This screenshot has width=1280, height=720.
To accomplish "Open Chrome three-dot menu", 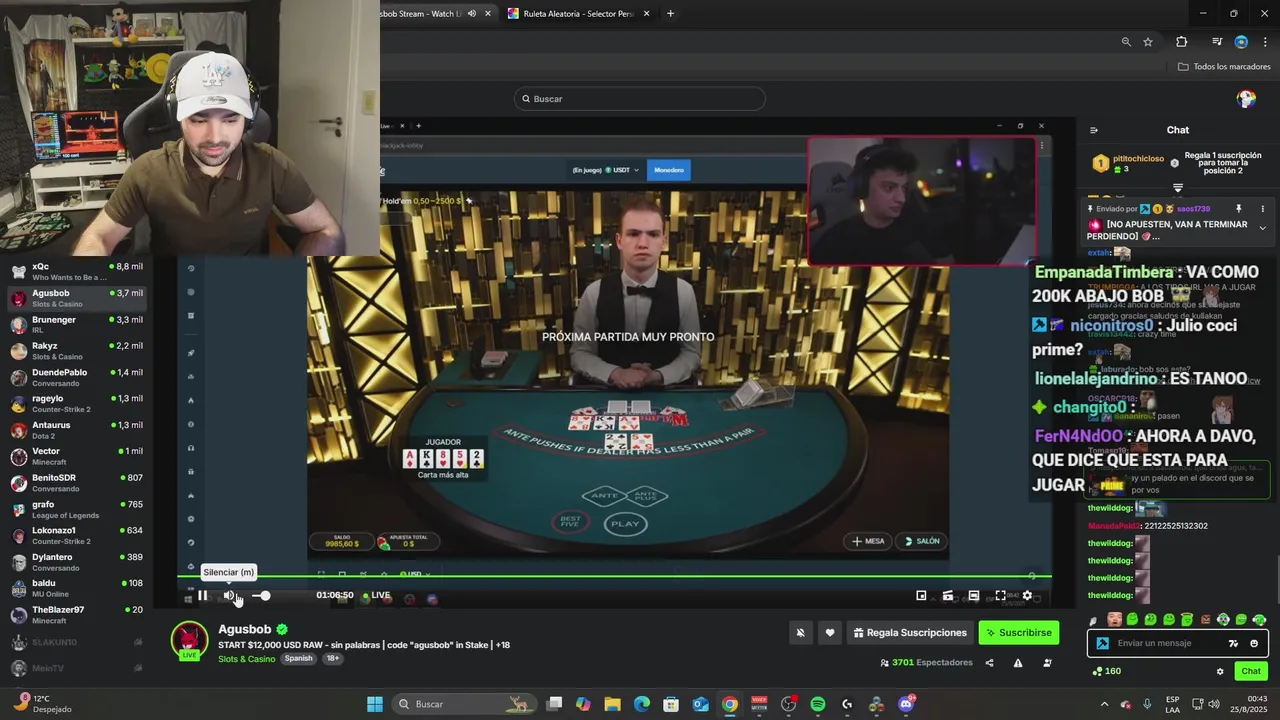I will click(1265, 42).
